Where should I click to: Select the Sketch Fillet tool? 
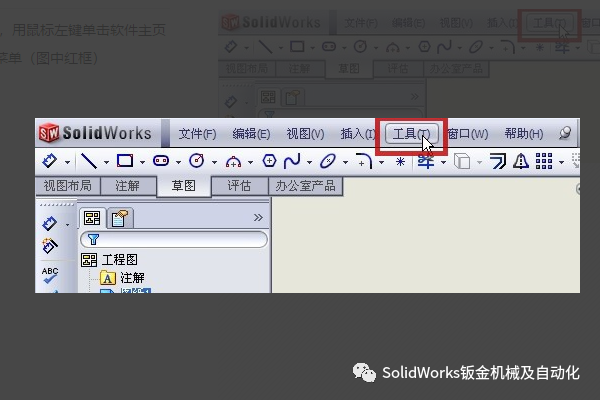click(364, 161)
